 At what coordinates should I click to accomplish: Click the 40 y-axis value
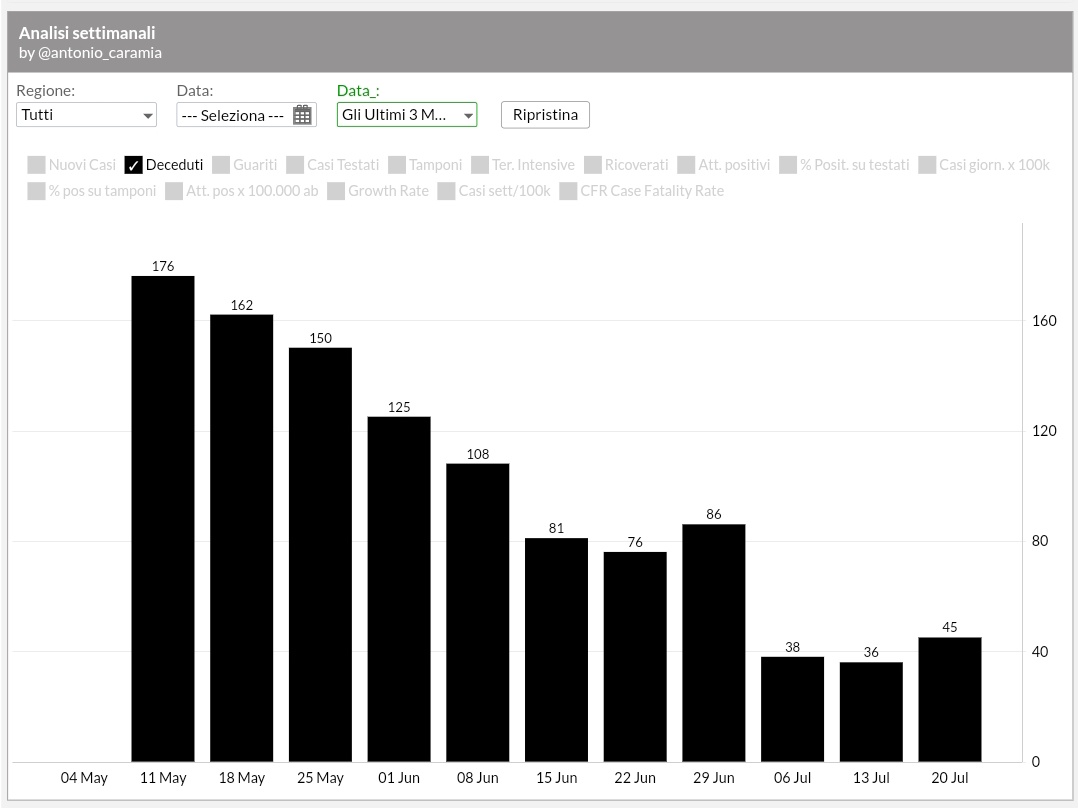click(1040, 651)
